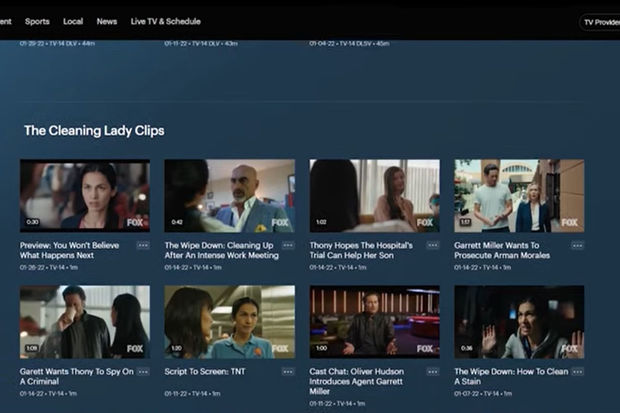Open the News section
The image size is (620, 413).
coord(107,21)
